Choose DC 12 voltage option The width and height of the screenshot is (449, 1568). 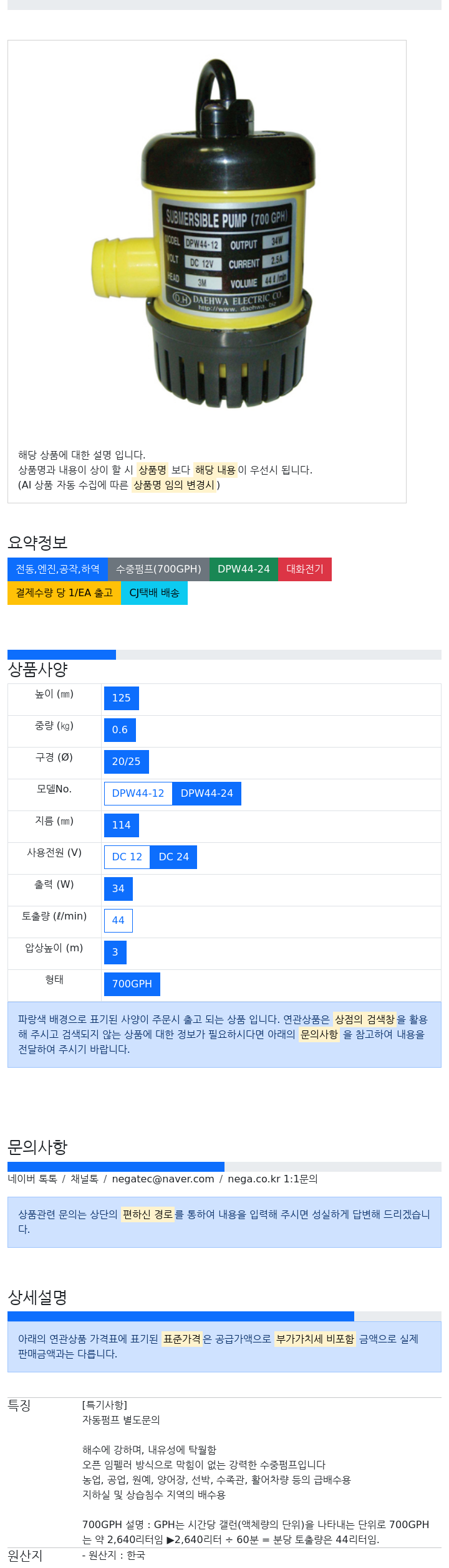[127, 857]
